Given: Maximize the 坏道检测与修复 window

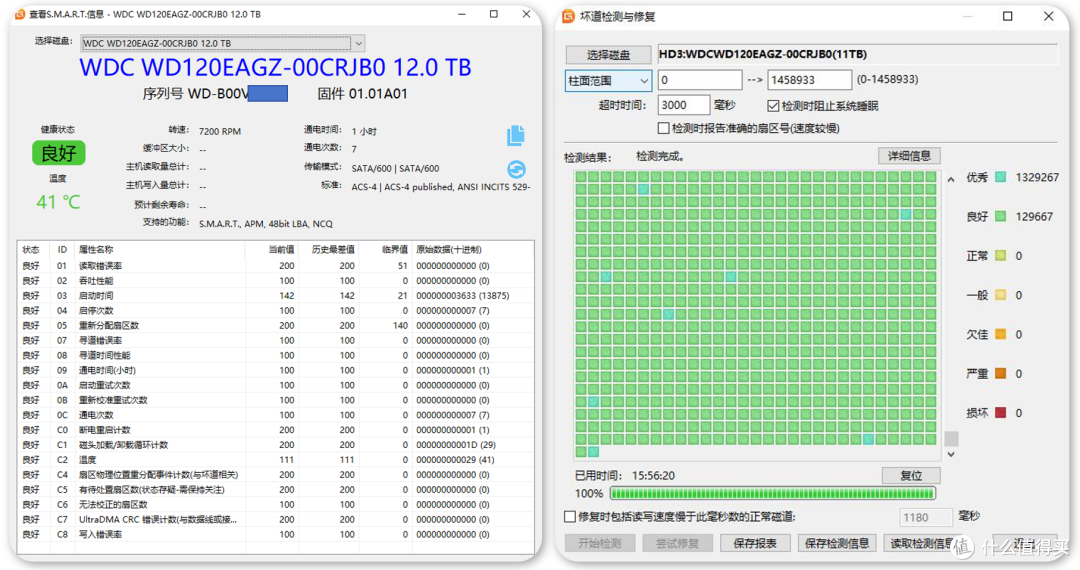Looking at the screenshot, I should click(x=1007, y=16).
